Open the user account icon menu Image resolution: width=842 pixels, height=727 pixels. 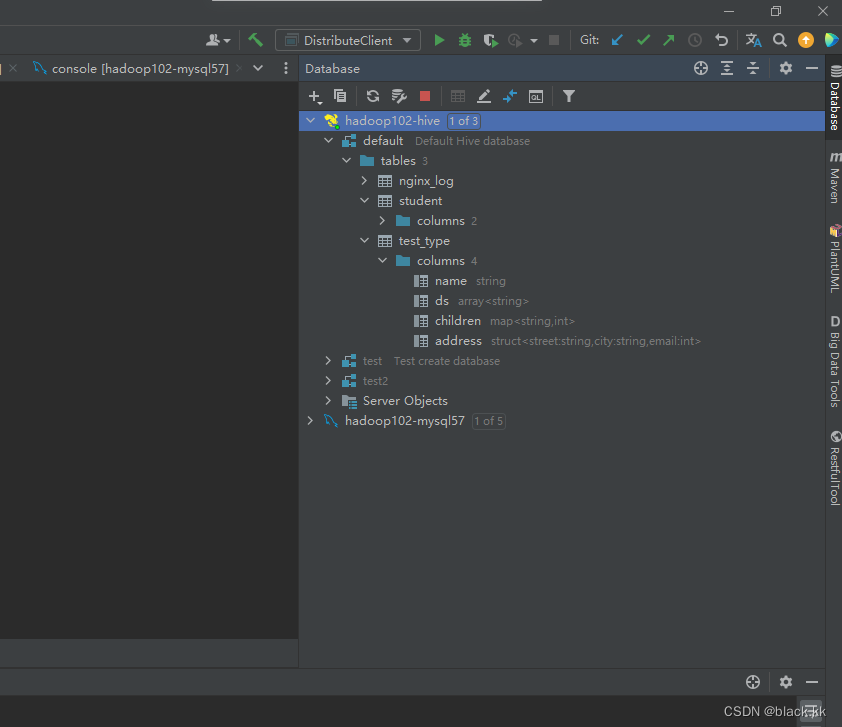pos(217,40)
